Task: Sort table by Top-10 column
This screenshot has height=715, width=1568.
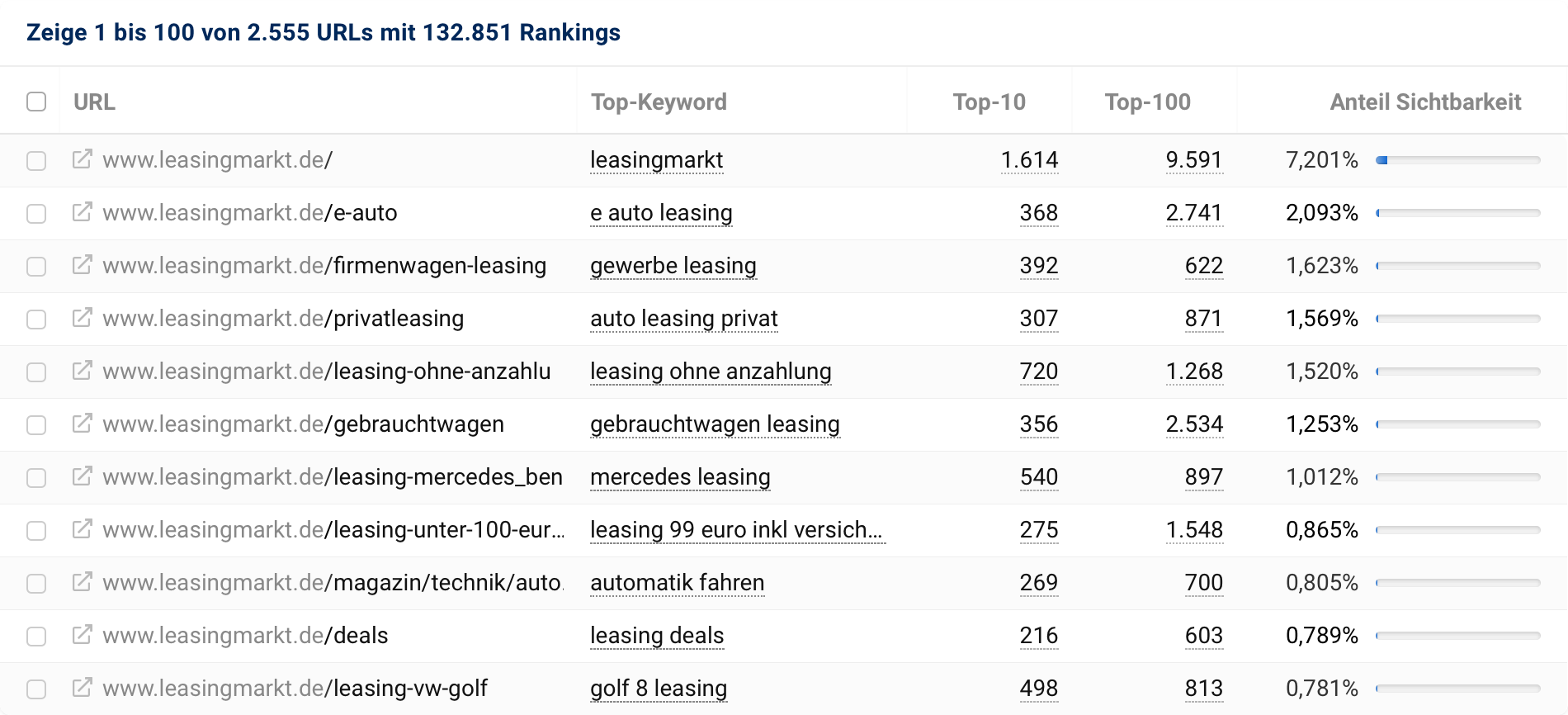Action: click(989, 102)
